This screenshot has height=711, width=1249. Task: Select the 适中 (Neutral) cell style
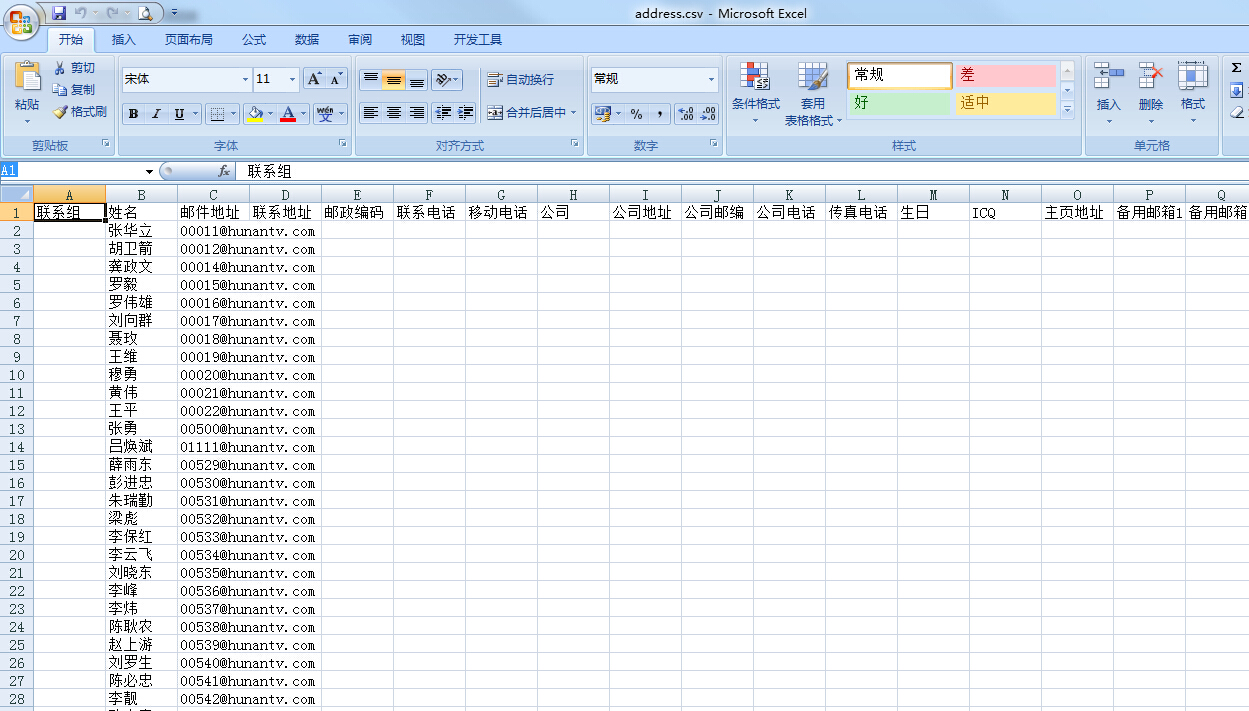pyautogui.click(x=1006, y=104)
